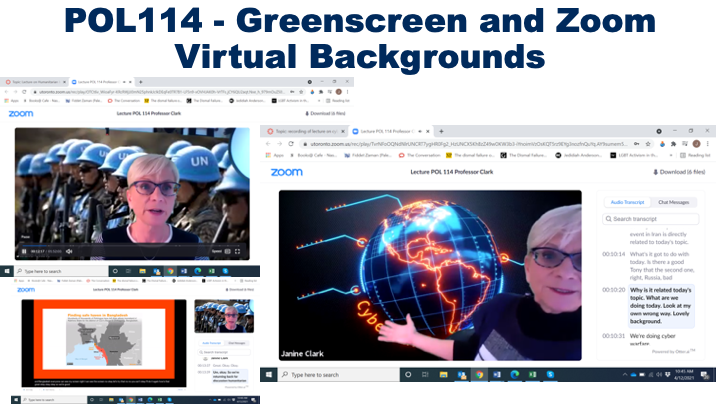Open Windows Start menu in cyber globe taskbar
Image resolution: width=720 pixels, height=405 pixels.
(x=269, y=375)
